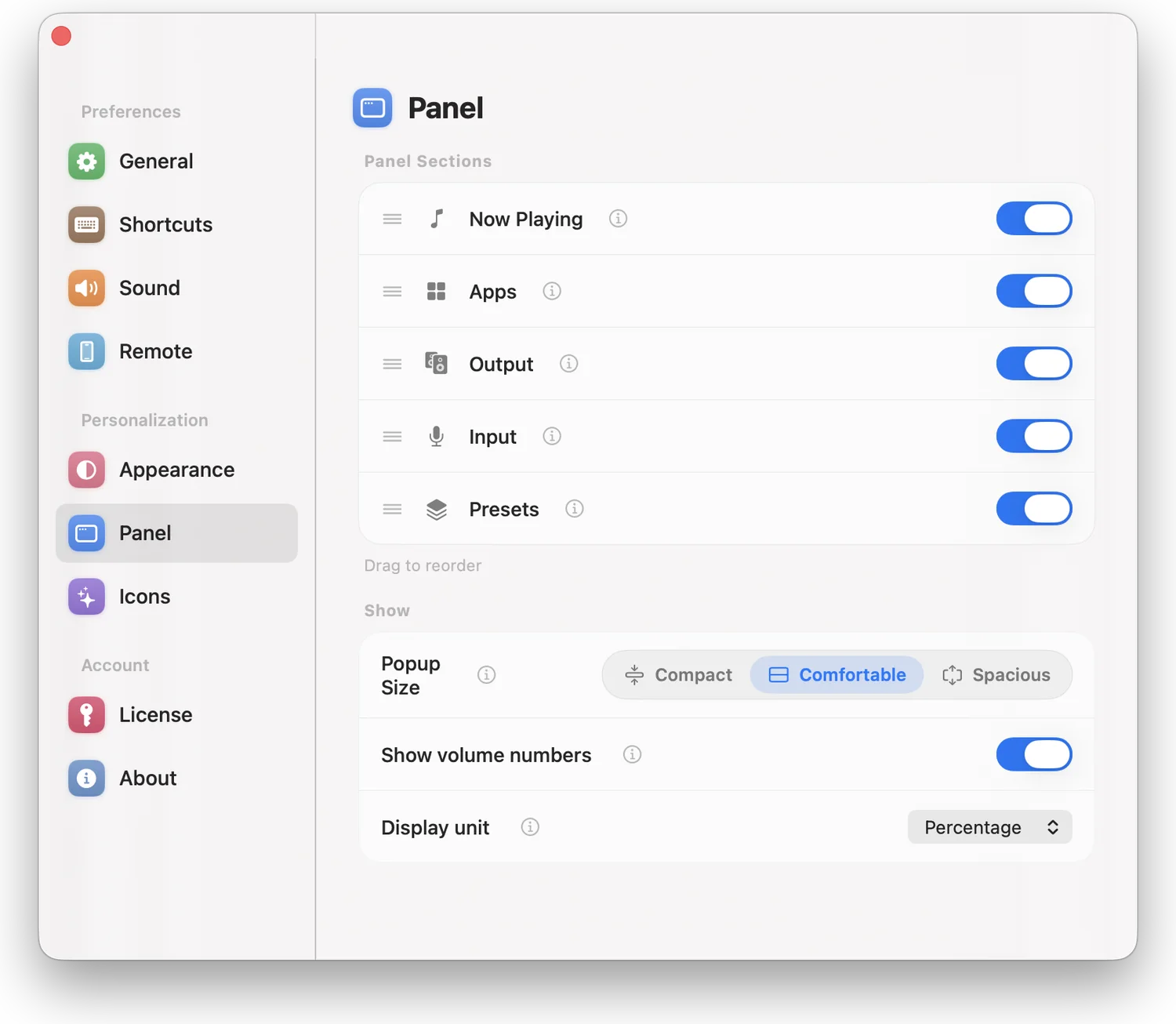Click the Input row drag handle
The height and width of the screenshot is (1024, 1176).
point(392,437)
